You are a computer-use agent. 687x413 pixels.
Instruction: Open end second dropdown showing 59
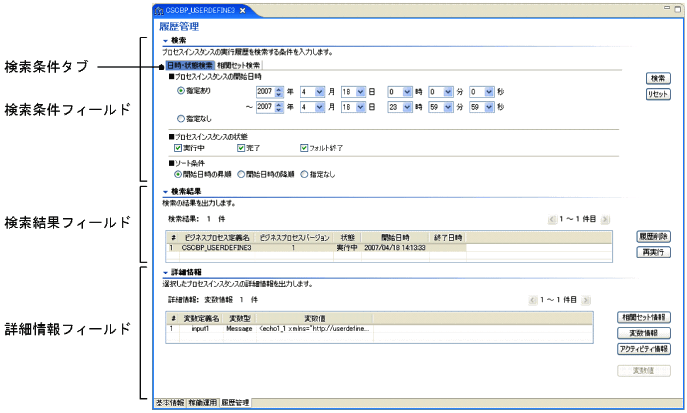(489, 107)
